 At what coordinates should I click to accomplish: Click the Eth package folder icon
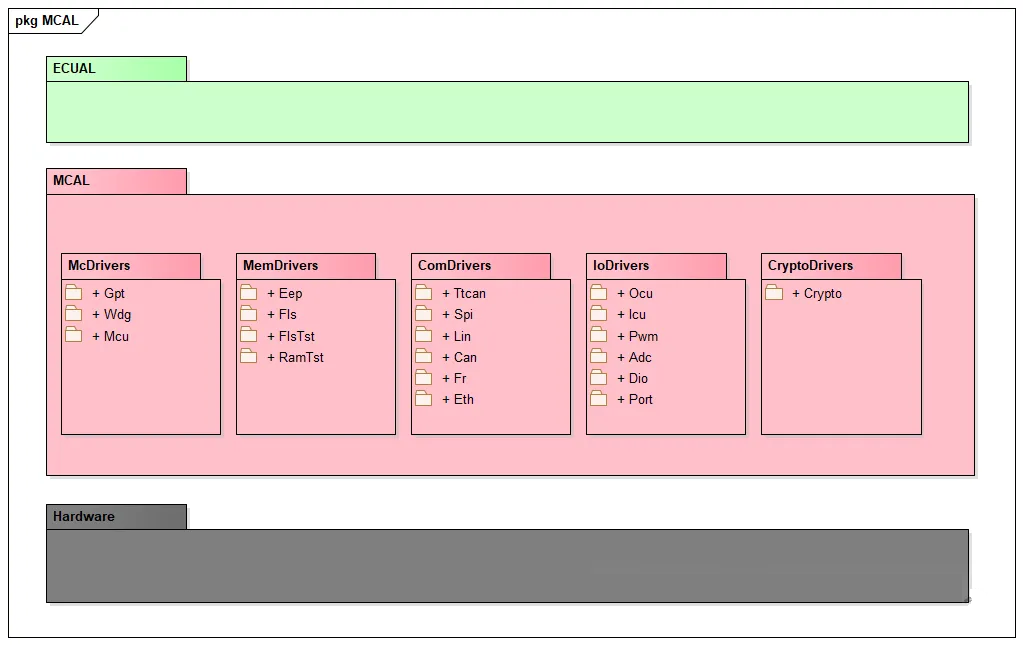point(424,399)
